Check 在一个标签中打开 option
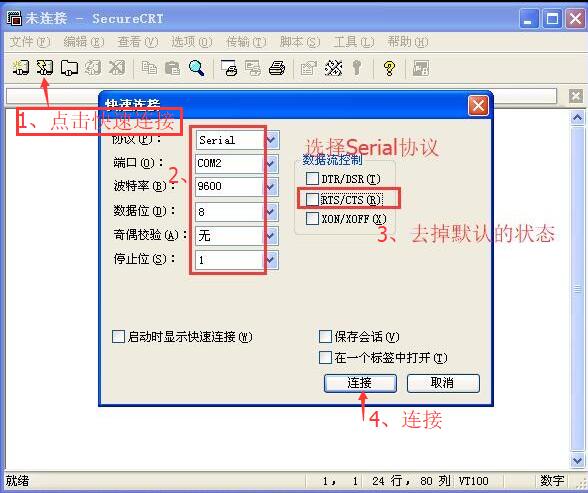 coord(325,357)
